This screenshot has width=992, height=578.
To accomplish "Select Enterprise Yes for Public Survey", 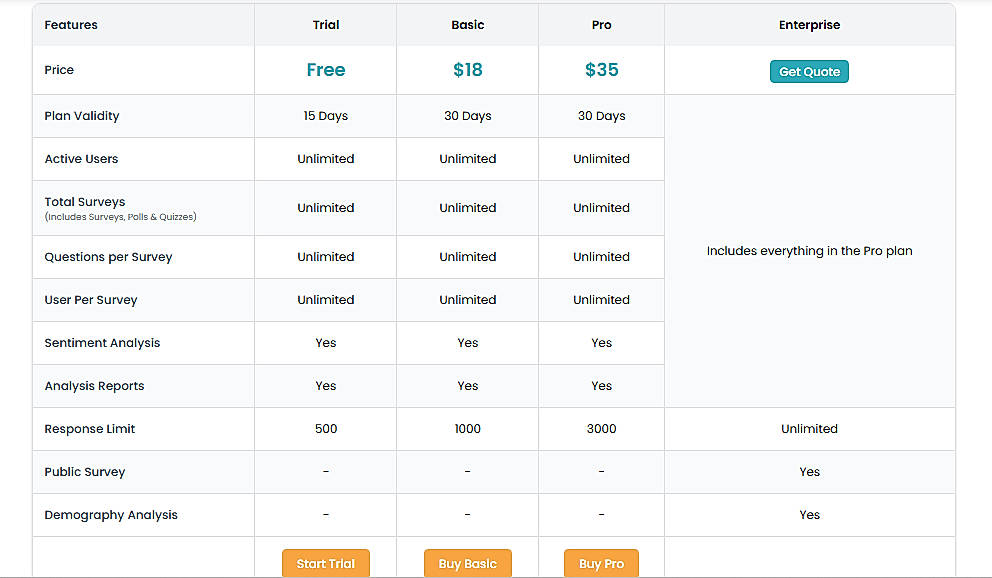I will (809, 472).
